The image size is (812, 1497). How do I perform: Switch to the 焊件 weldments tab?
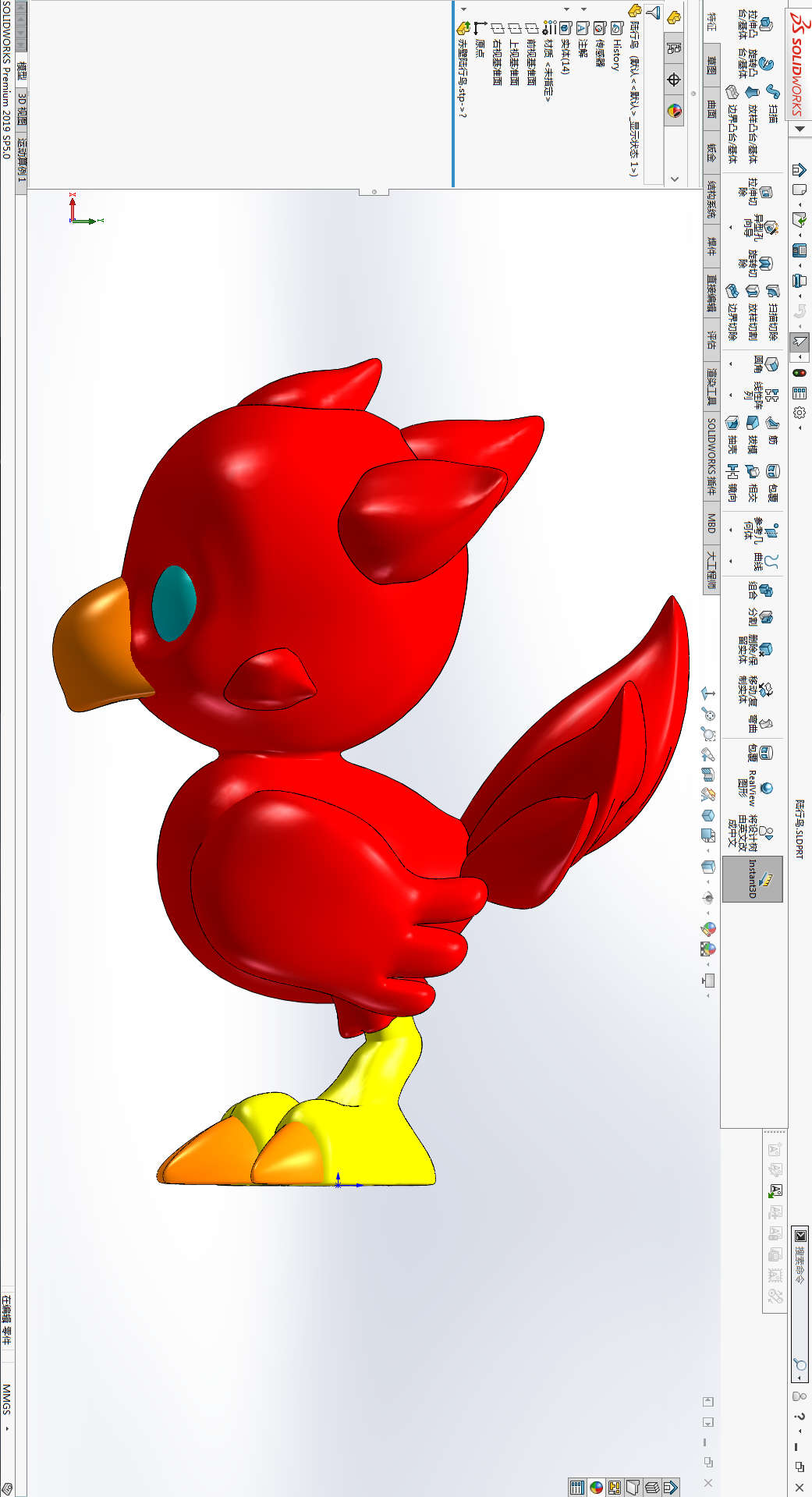(711, 247)
